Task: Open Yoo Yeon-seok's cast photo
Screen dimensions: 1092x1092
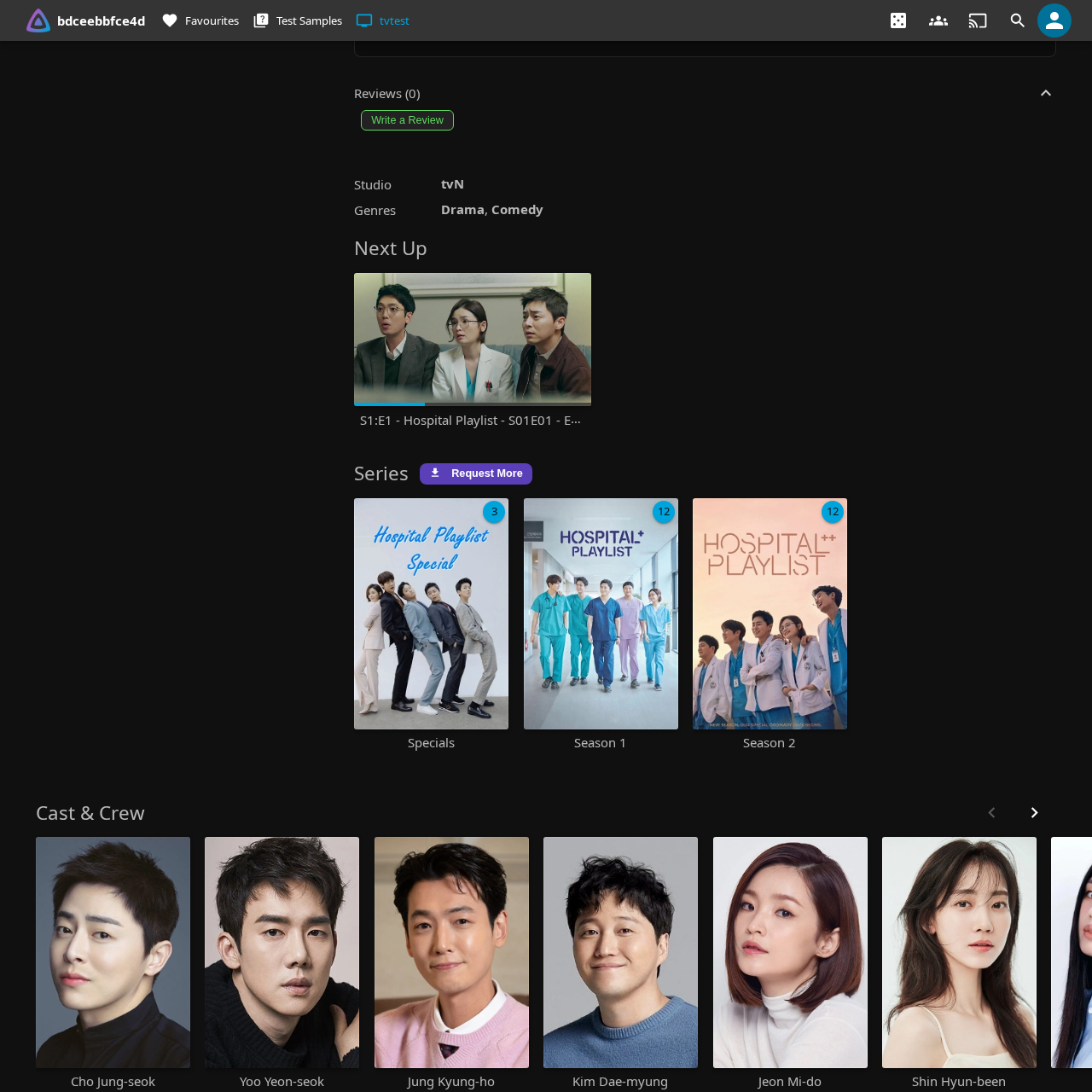Action: (282, 952)
